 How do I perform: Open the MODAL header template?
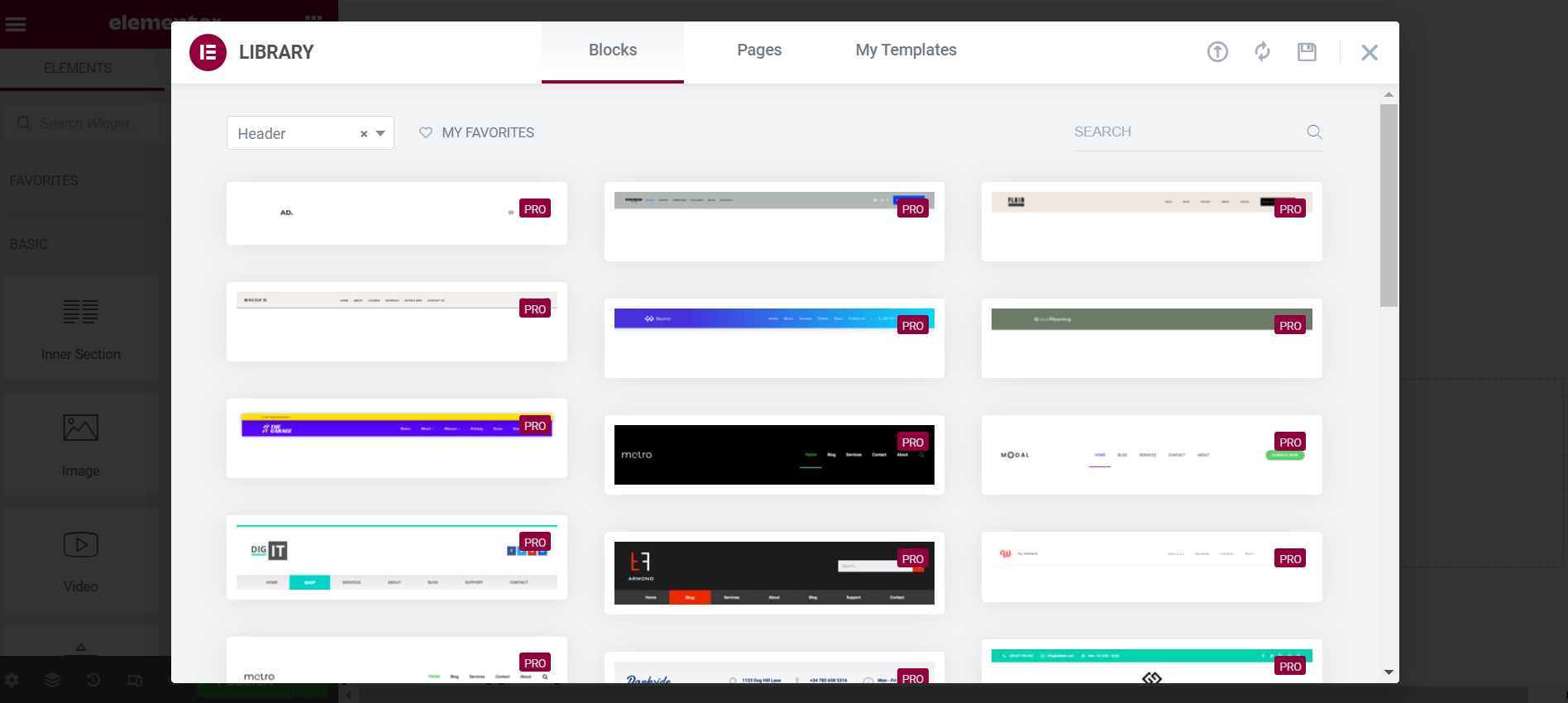[1152, 455]
